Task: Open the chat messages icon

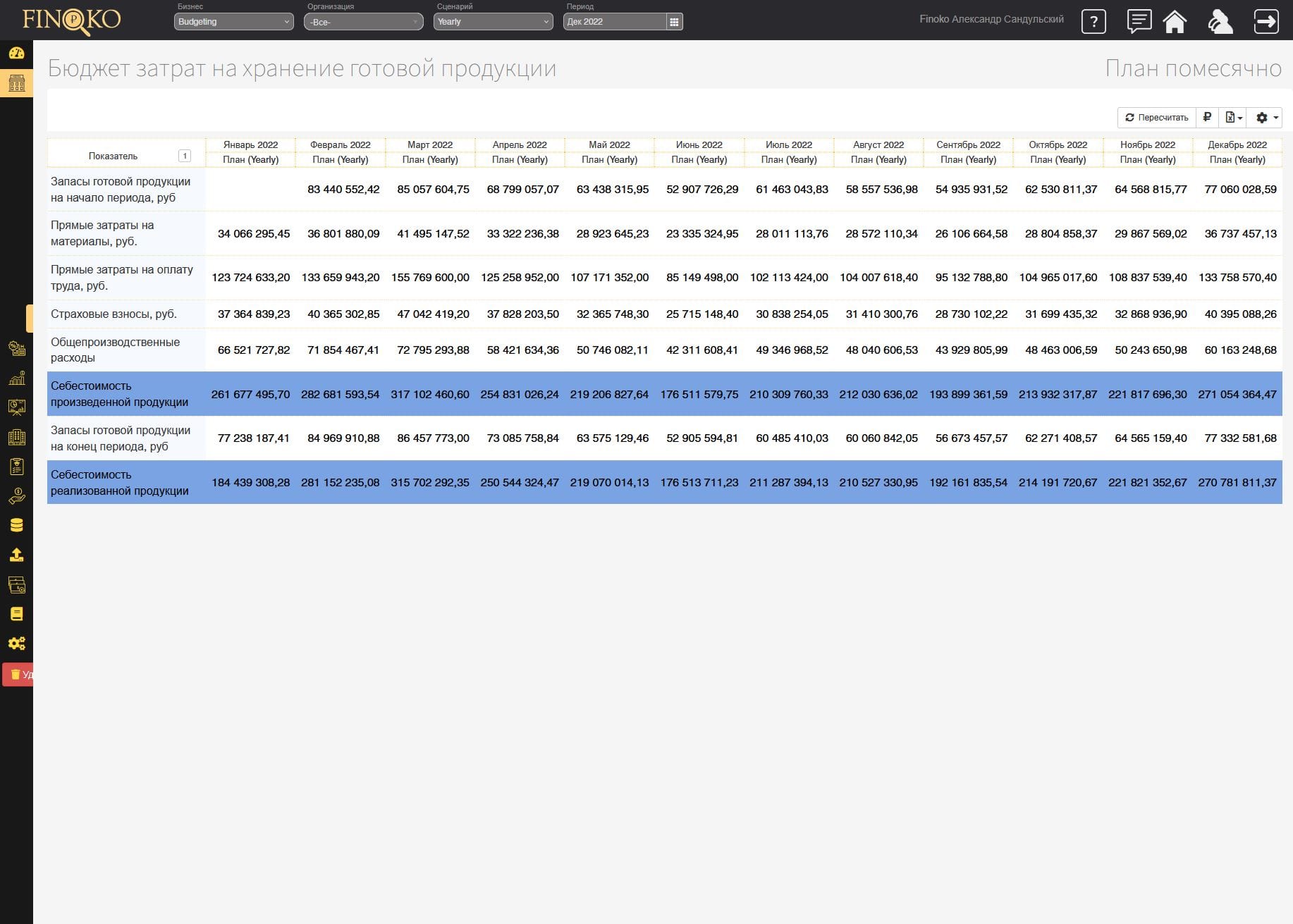Action: pyautogui.click(x=1139, y=21)
